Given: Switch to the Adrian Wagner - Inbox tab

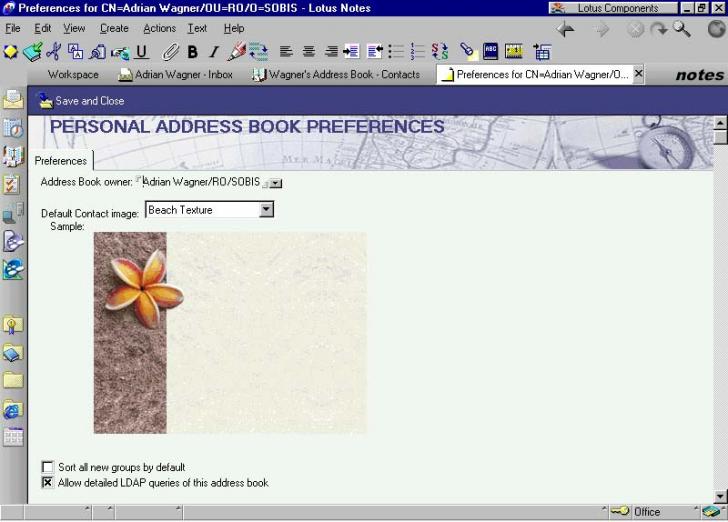Looking at the screenshot, I should pyautogui.click(x=175, y=75).
